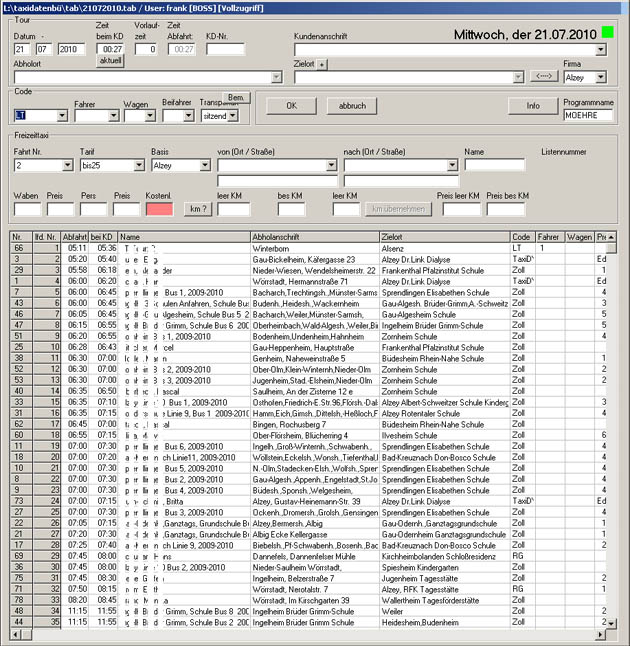Click the Programmname field containing MOEHRE
Viewport: 630px width, 646px height.
(x=588, y=116)
